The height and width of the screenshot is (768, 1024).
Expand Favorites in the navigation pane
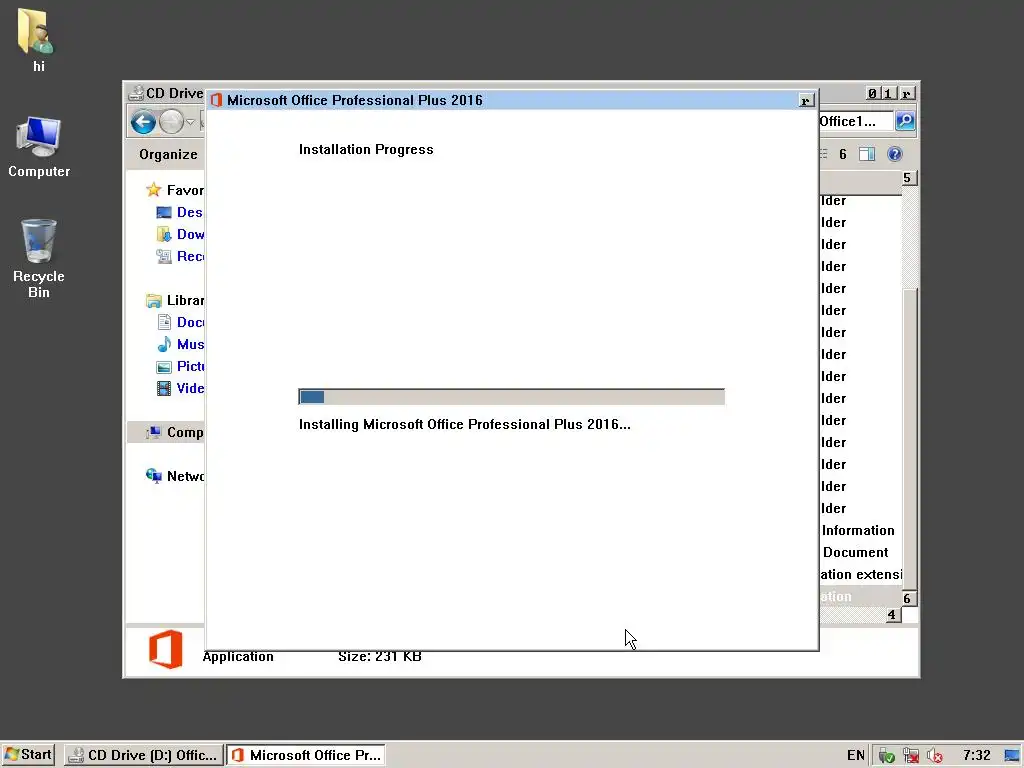[174, 190]
